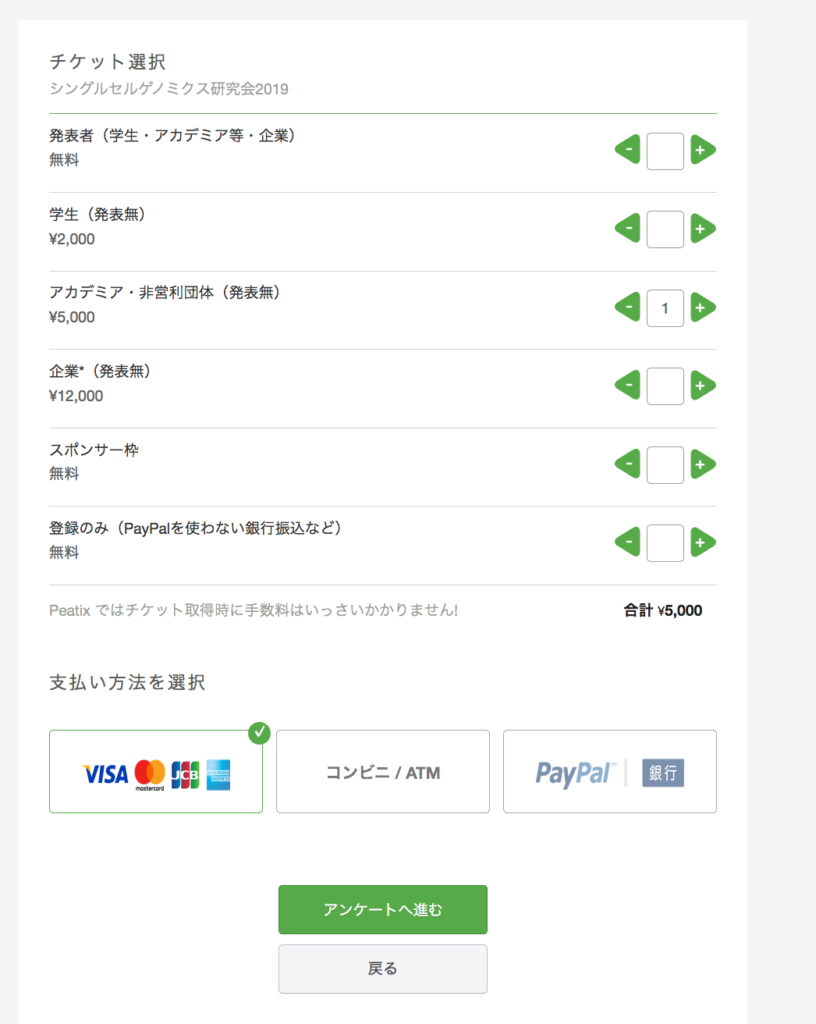Reduce 登録のみ ticket quantity with minus
Screen dimensions: 816x1024
(627, 543)
